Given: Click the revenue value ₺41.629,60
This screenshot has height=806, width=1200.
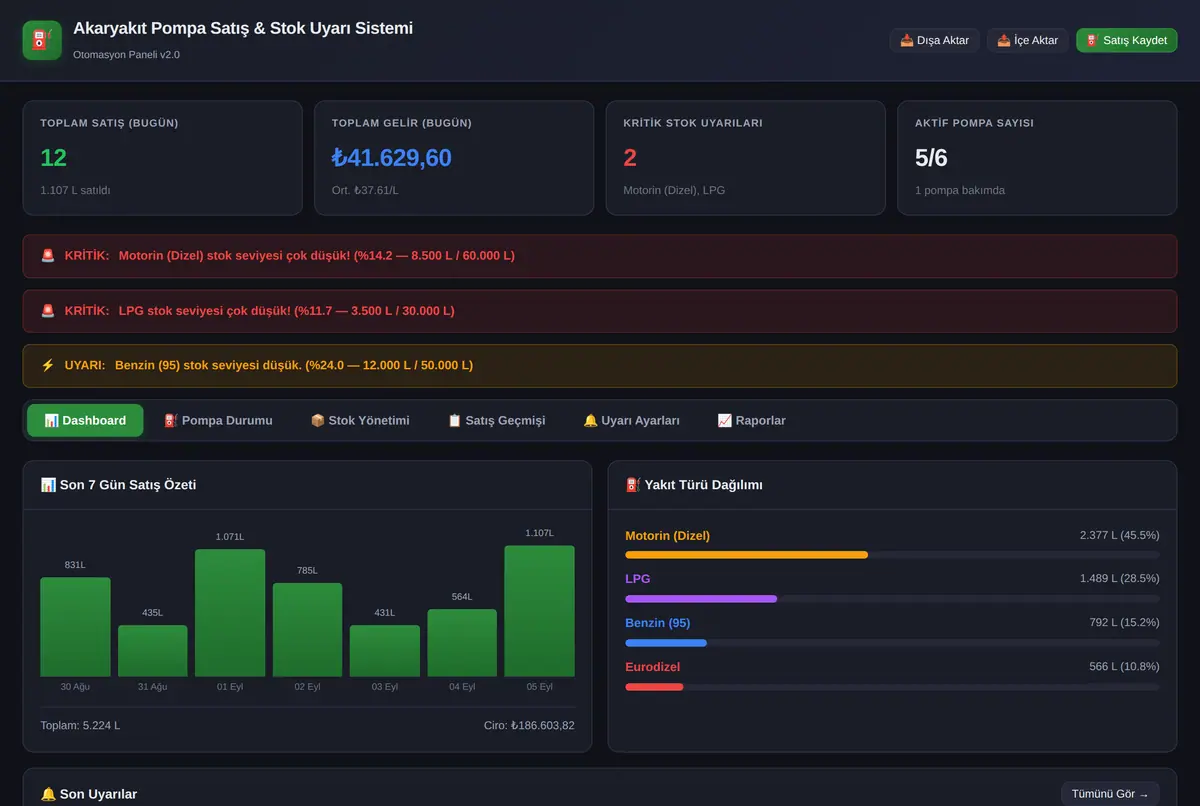Looking at the screenshot, I should [x=392, y=158].
